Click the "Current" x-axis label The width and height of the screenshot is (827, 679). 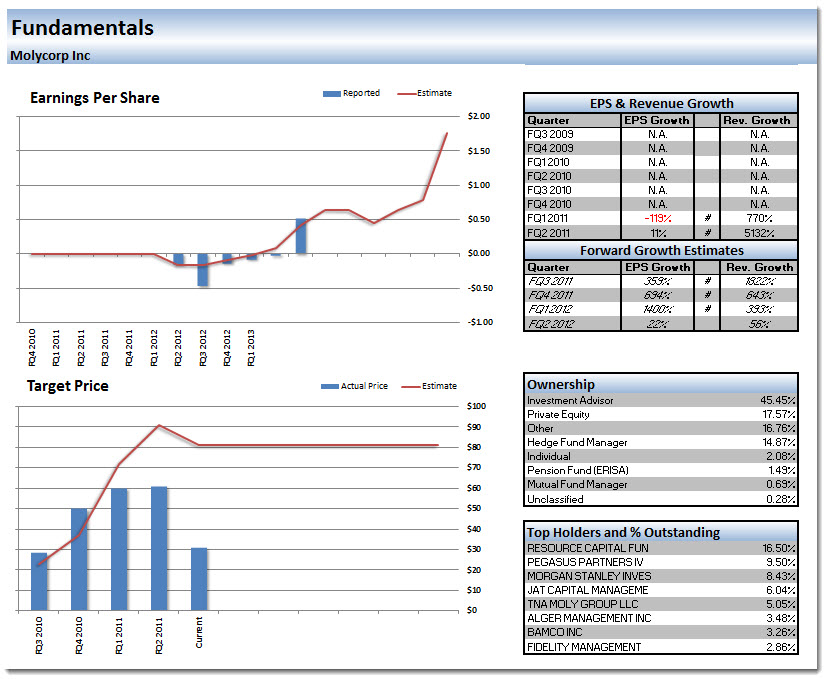click(x=199, y=633)
